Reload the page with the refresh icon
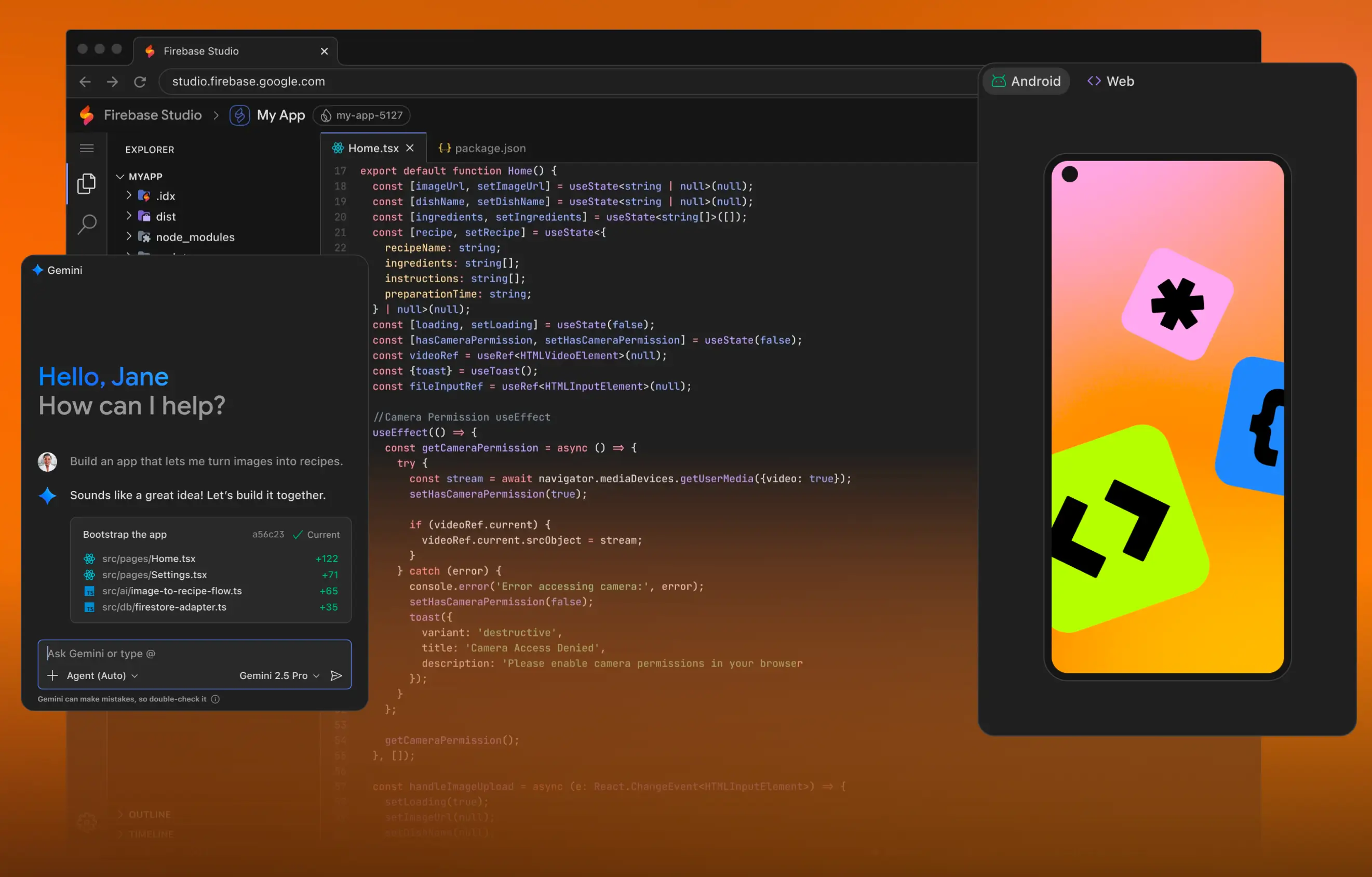This screenshot has width=1372, height=877. (140, 82)
